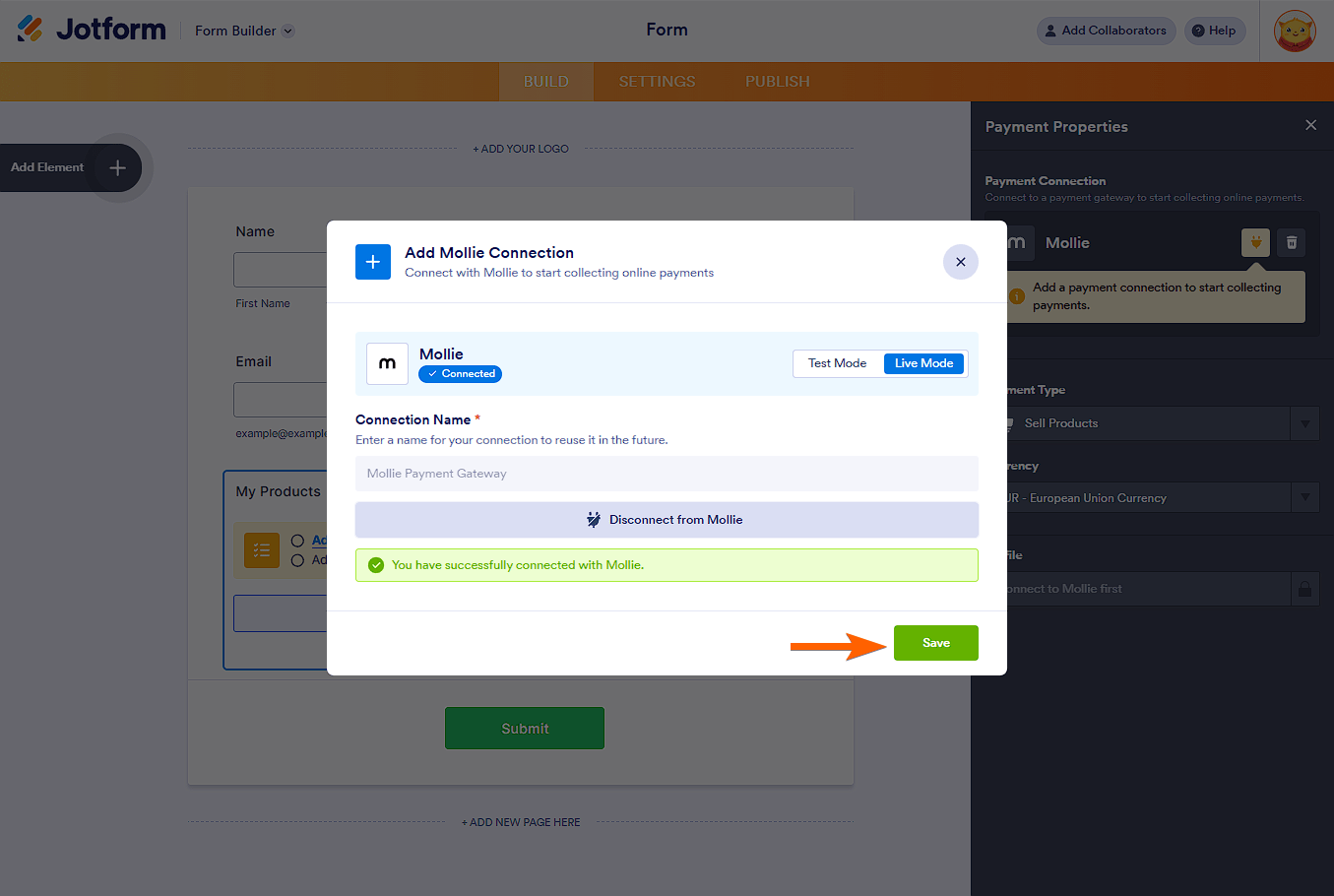Click the First Name sublabel

pos(263,303)
